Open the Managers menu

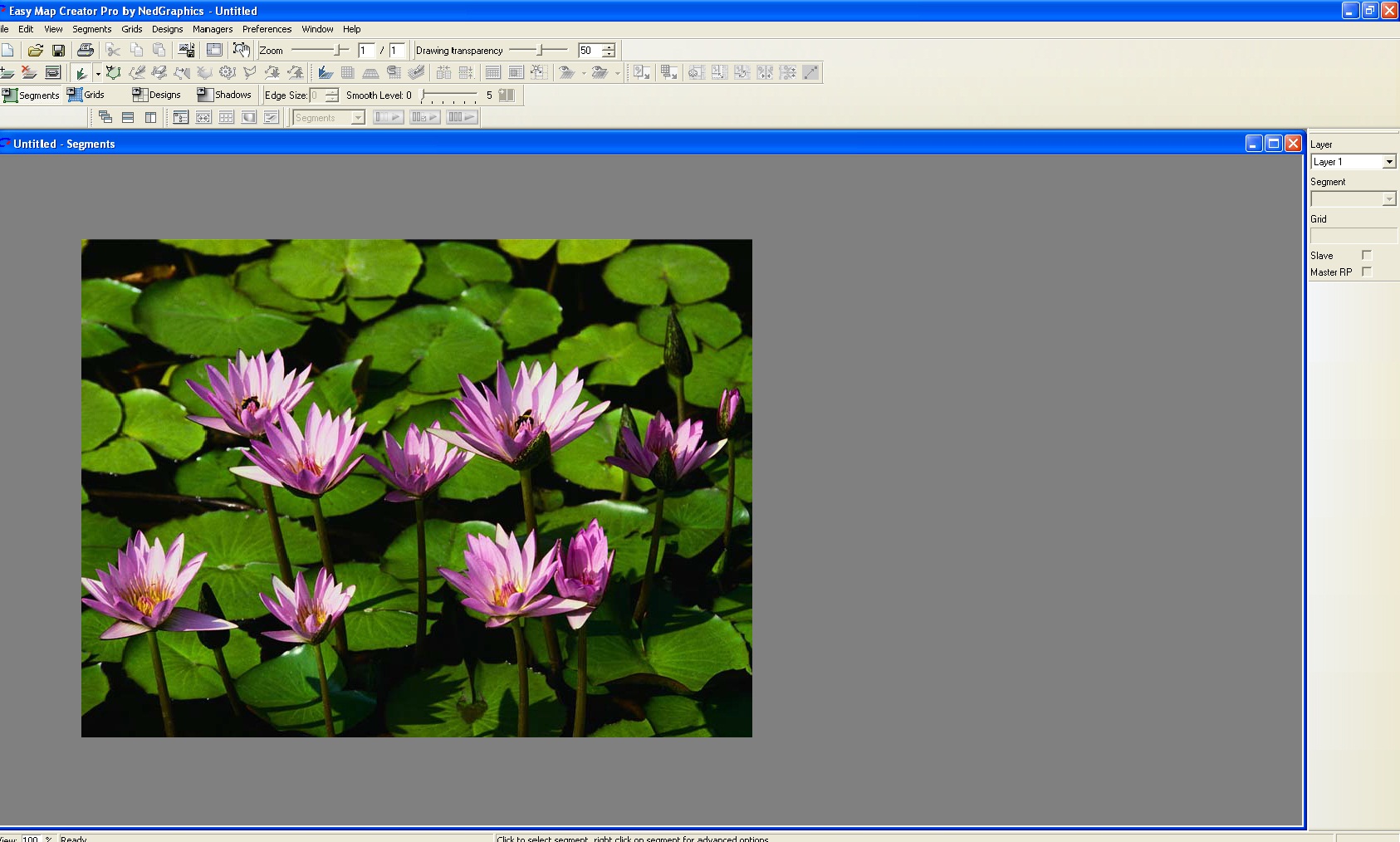213,29
